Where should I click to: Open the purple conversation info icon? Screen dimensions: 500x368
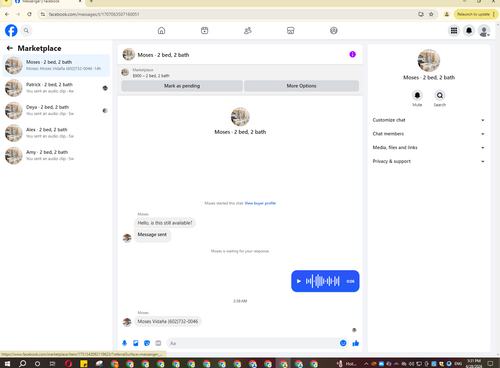click(x=352, y=54)
